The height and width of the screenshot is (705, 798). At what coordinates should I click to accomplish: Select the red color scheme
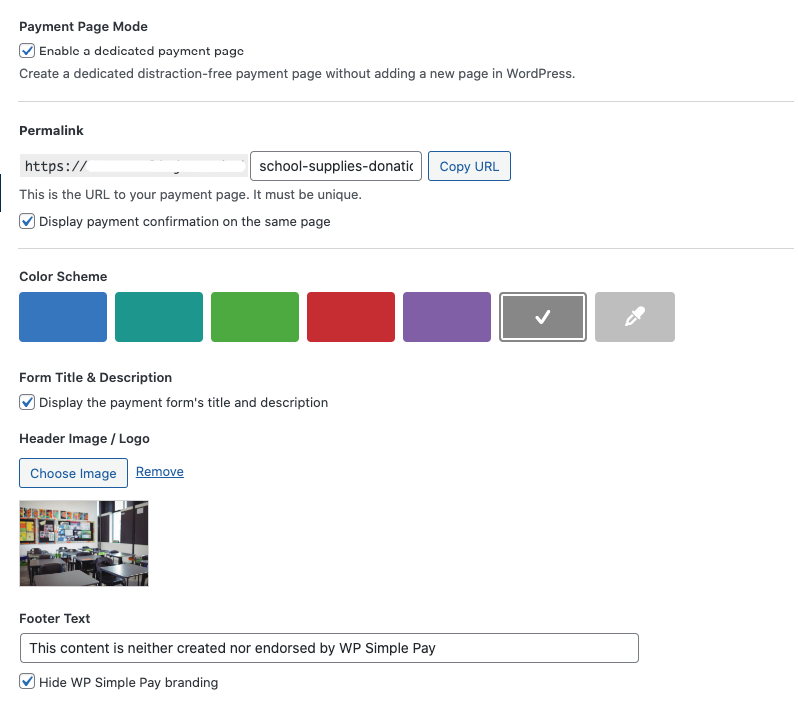tap(351, 317)
